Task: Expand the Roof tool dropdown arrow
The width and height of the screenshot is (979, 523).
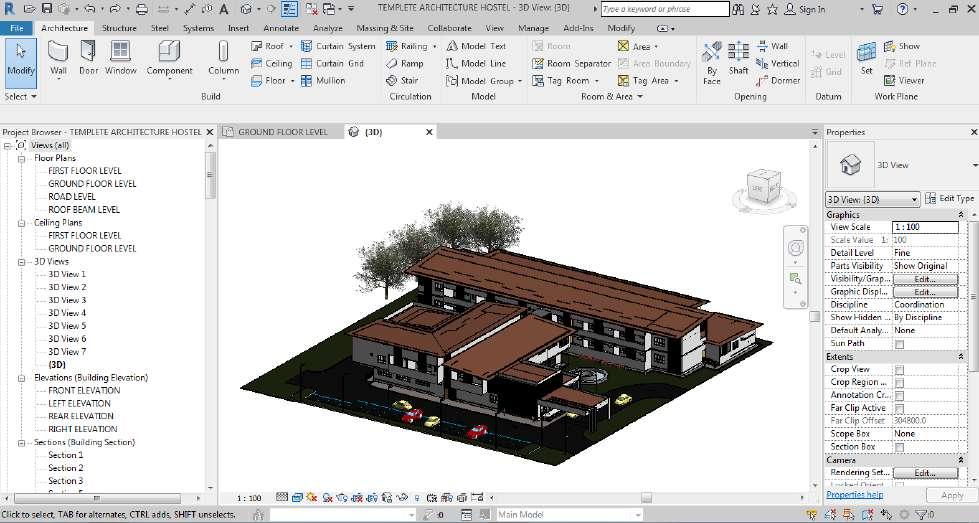Action: [x=292, y=46]
